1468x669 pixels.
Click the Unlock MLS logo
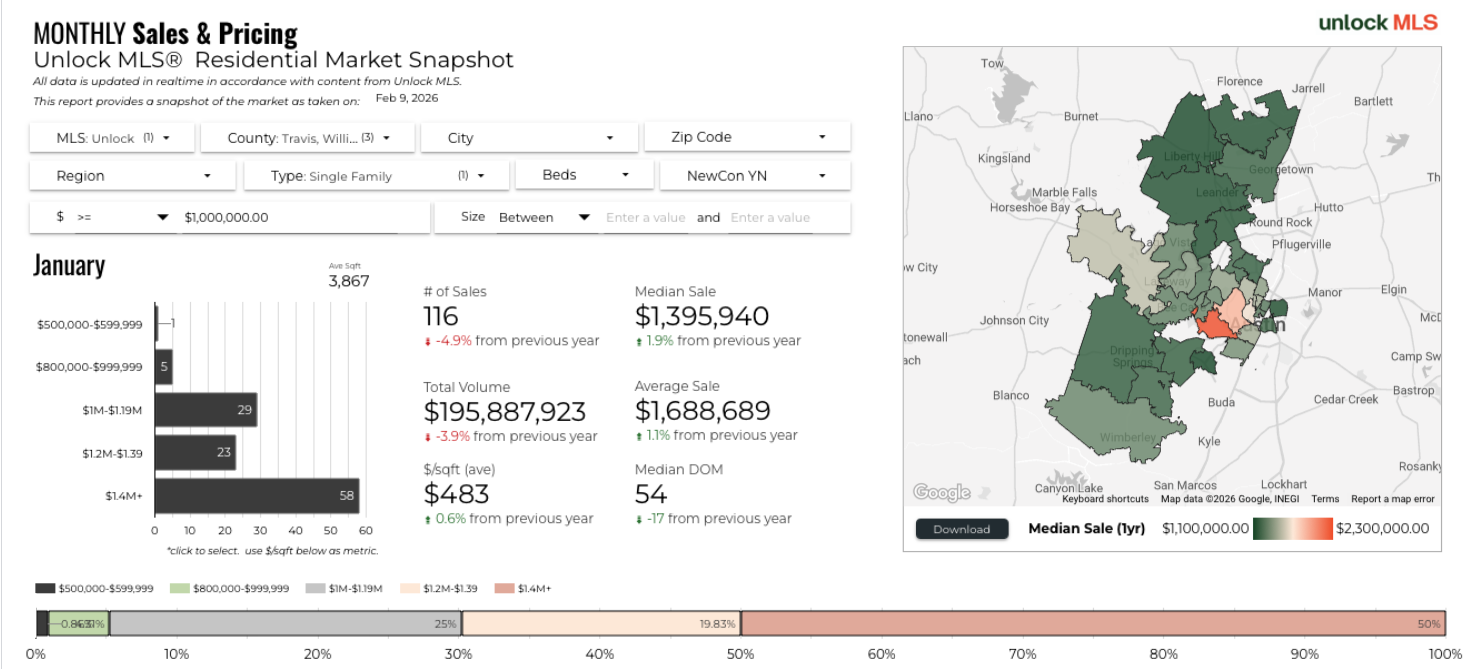pyautogui.click(x=1378, y=22)
